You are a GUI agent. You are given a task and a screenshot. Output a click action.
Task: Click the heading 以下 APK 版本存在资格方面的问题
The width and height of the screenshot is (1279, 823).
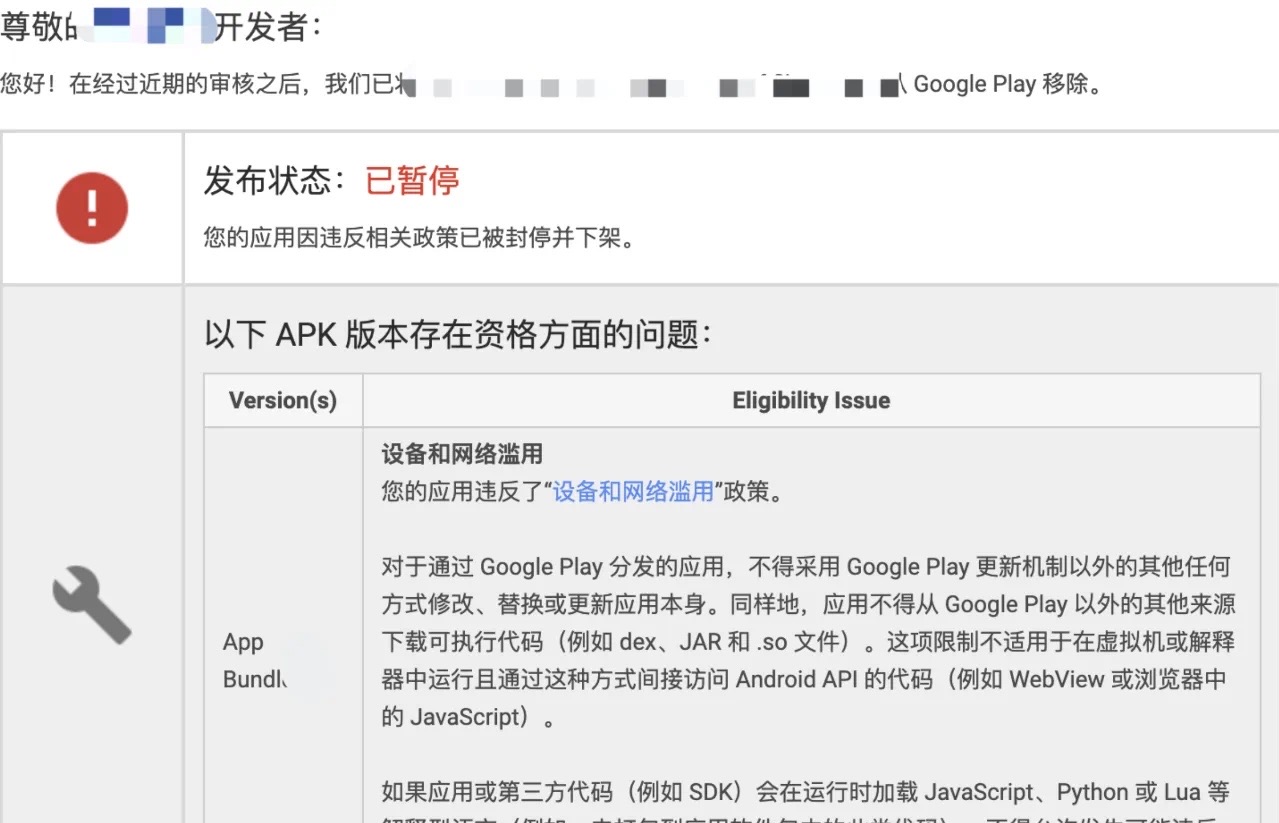tap(458, 335)
